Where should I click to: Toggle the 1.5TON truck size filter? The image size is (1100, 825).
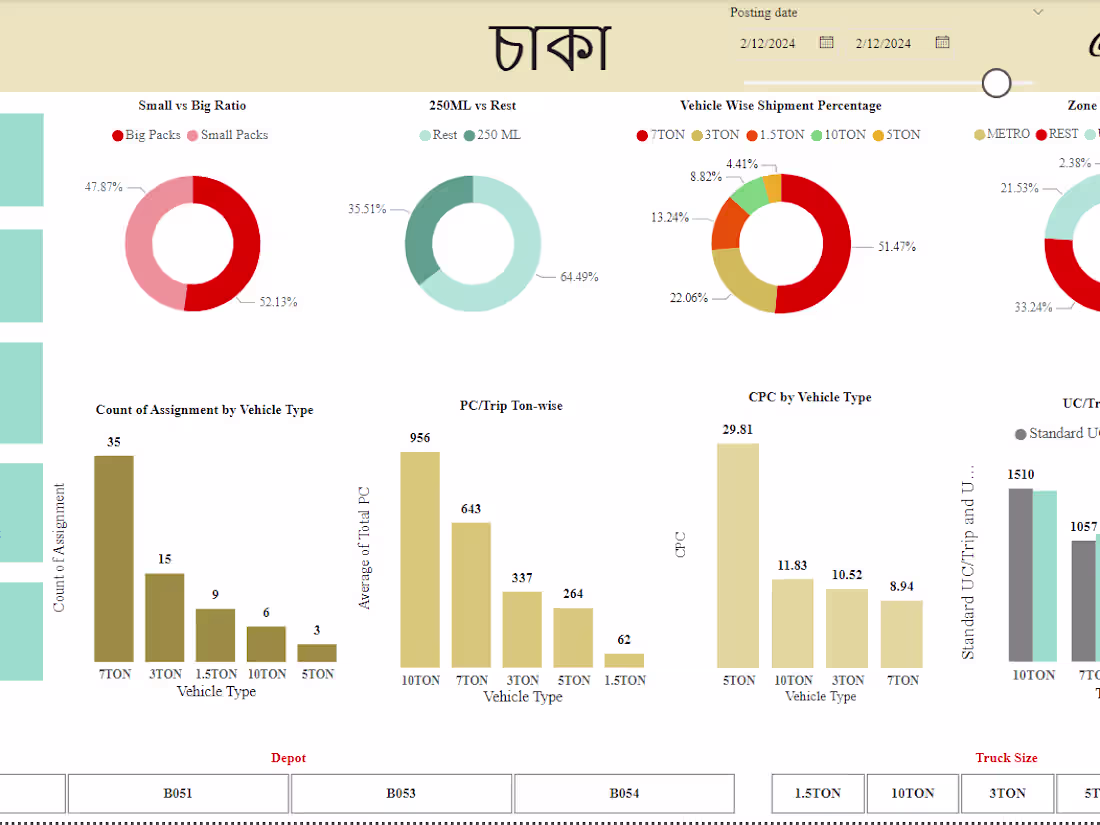point(817,793)
